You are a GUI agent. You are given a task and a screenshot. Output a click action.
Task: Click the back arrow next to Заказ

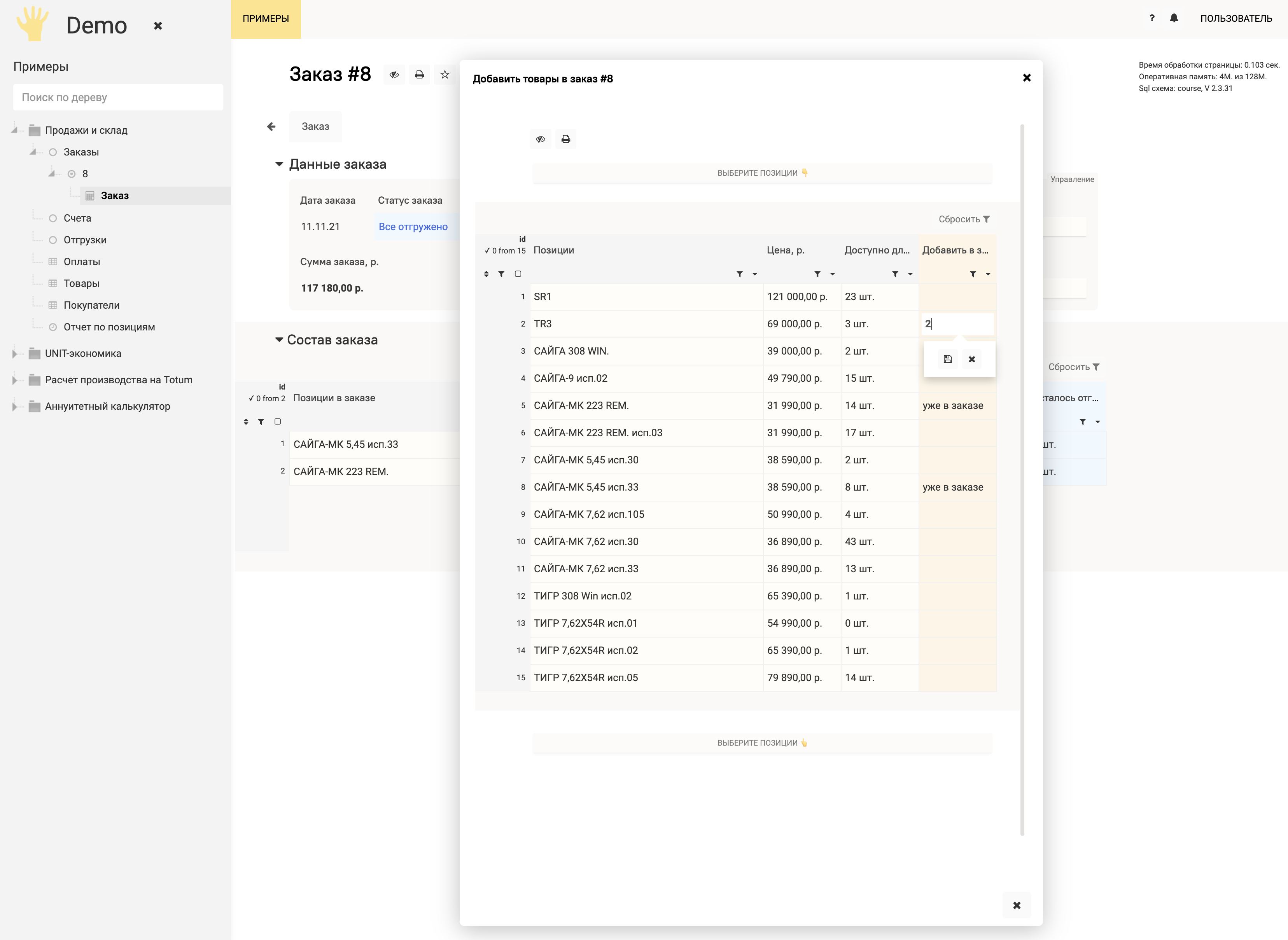(x=271, y=126)
